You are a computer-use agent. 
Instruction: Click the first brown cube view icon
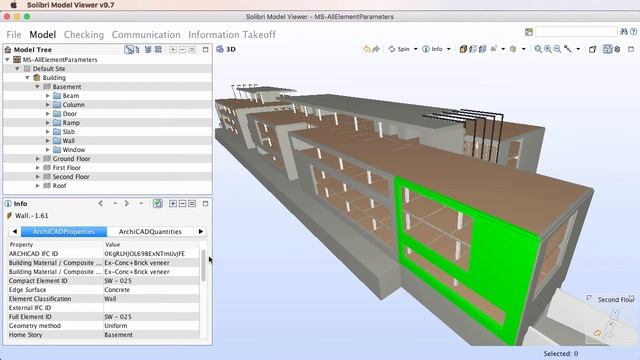click(x=463, y=49)
